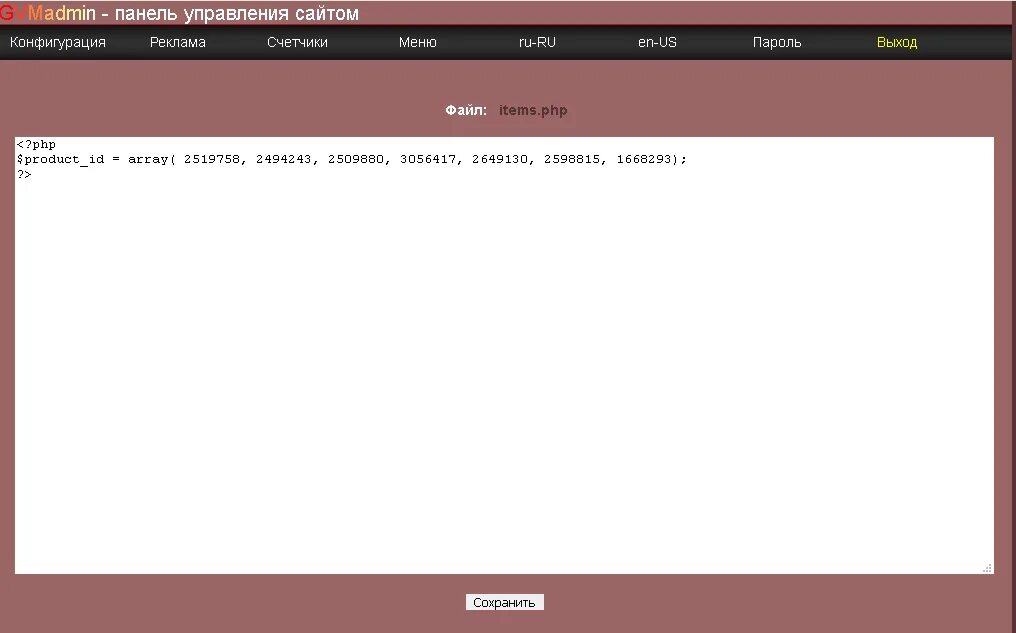1016x633 pixels.
Task: Click the product ID 2509880
Action: pos(356,159)
